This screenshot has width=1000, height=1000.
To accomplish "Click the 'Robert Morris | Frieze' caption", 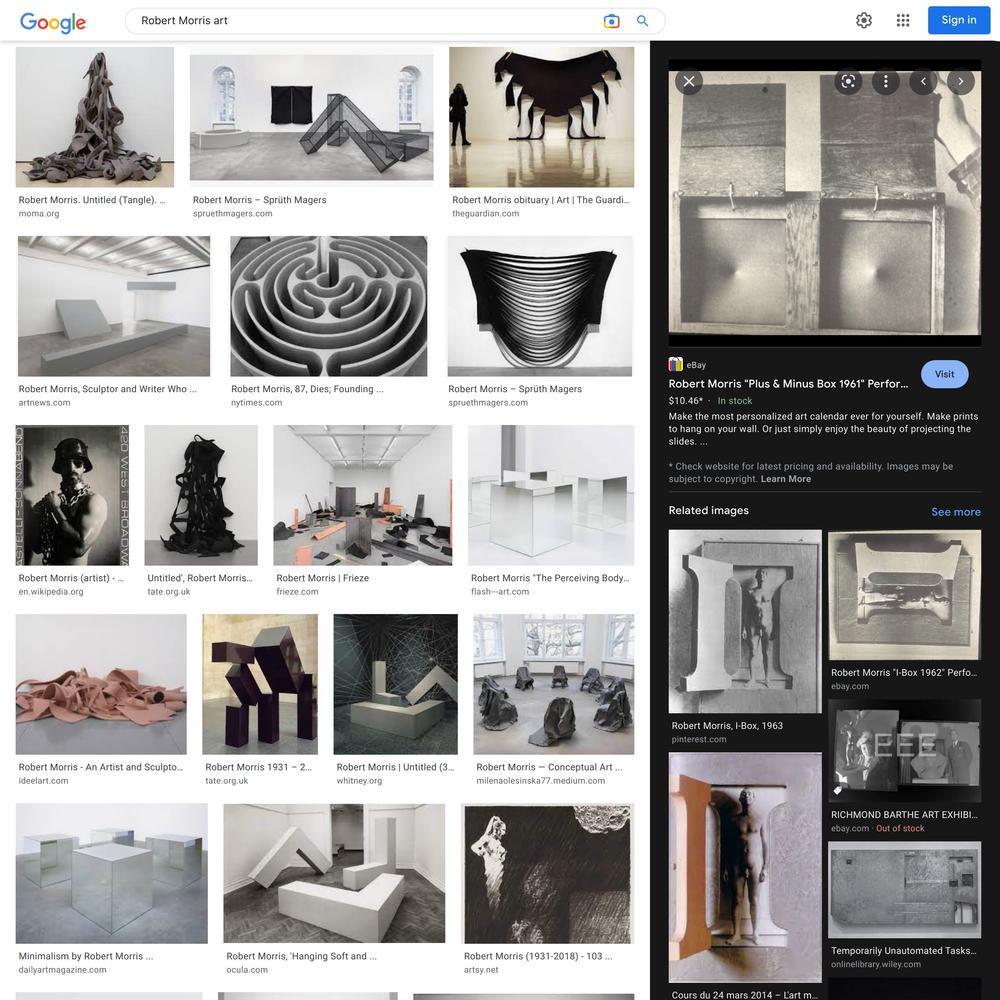I will point(323,578).
